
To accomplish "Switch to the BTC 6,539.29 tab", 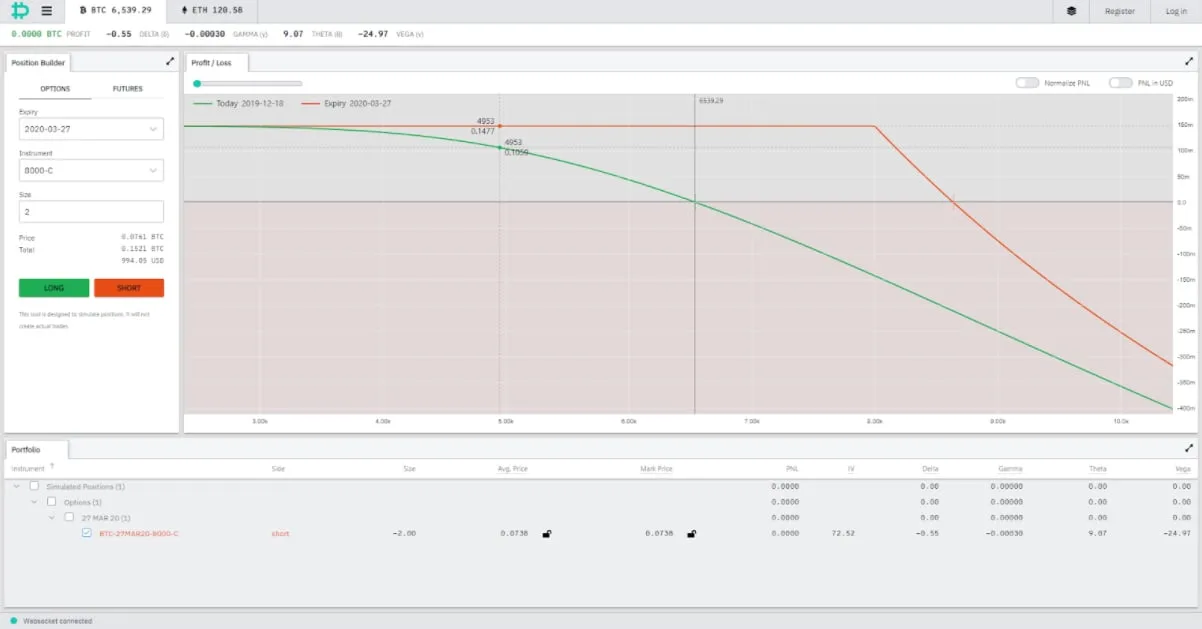I will [115, 11].
